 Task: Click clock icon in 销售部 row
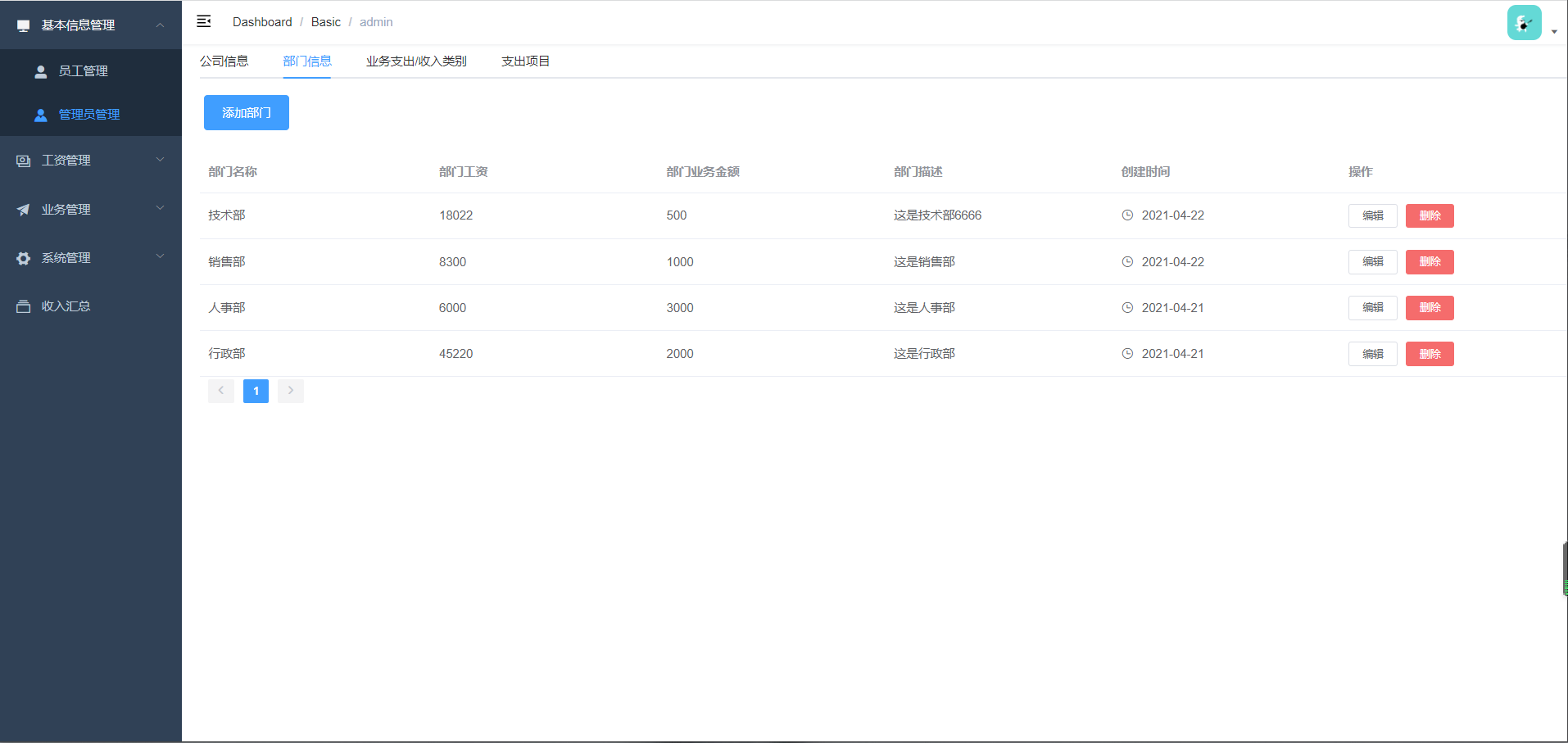1127,262
